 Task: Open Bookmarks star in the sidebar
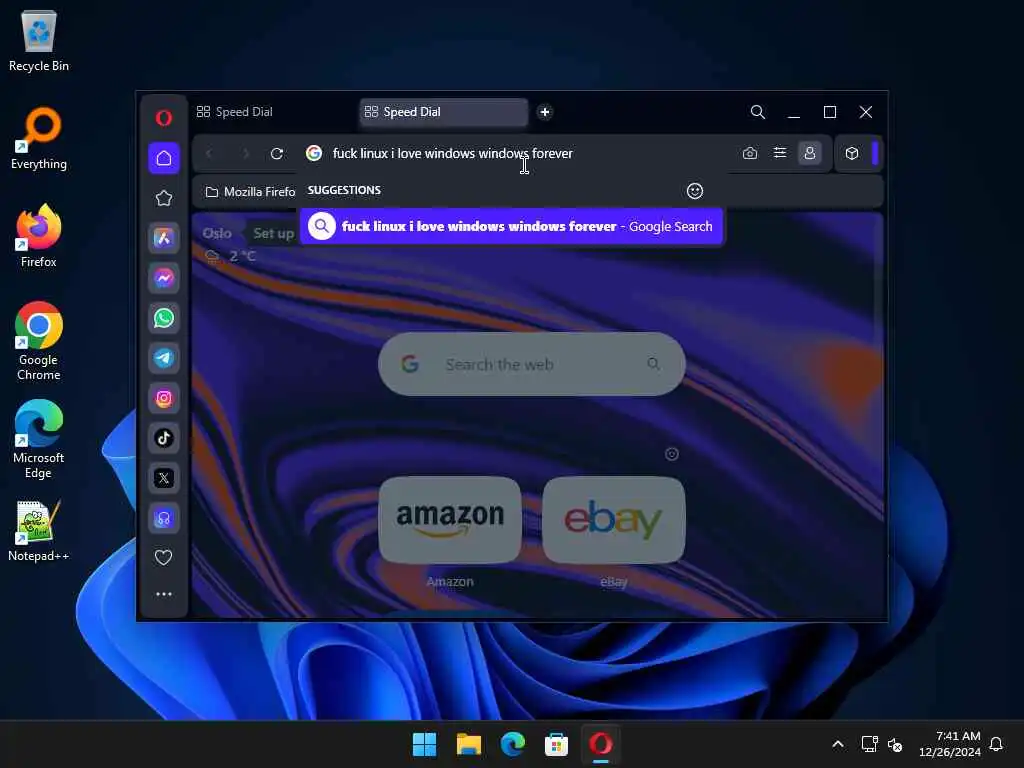pyautogui.click(x=164, y=198)
